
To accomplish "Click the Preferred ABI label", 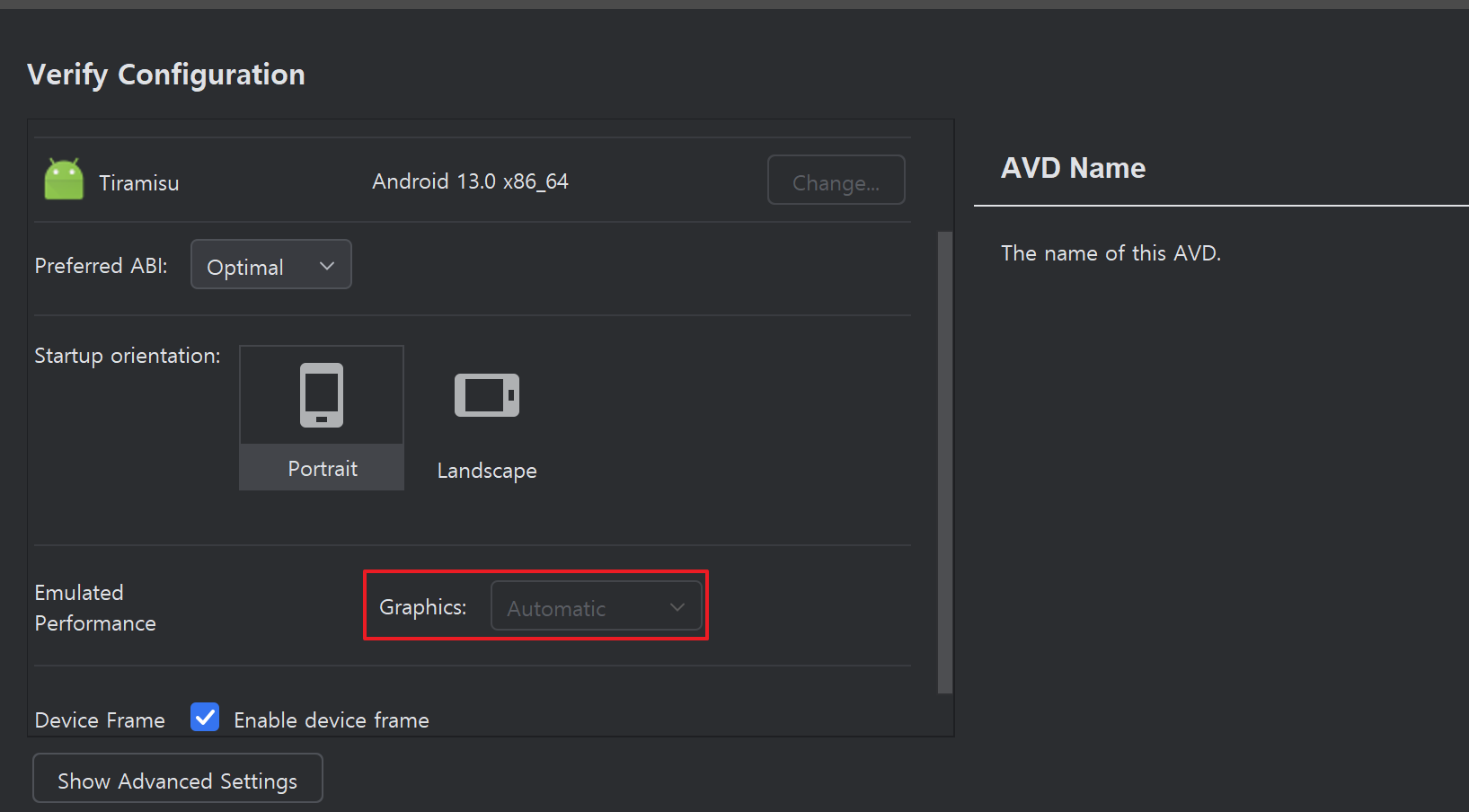I will tap(102, 266).
